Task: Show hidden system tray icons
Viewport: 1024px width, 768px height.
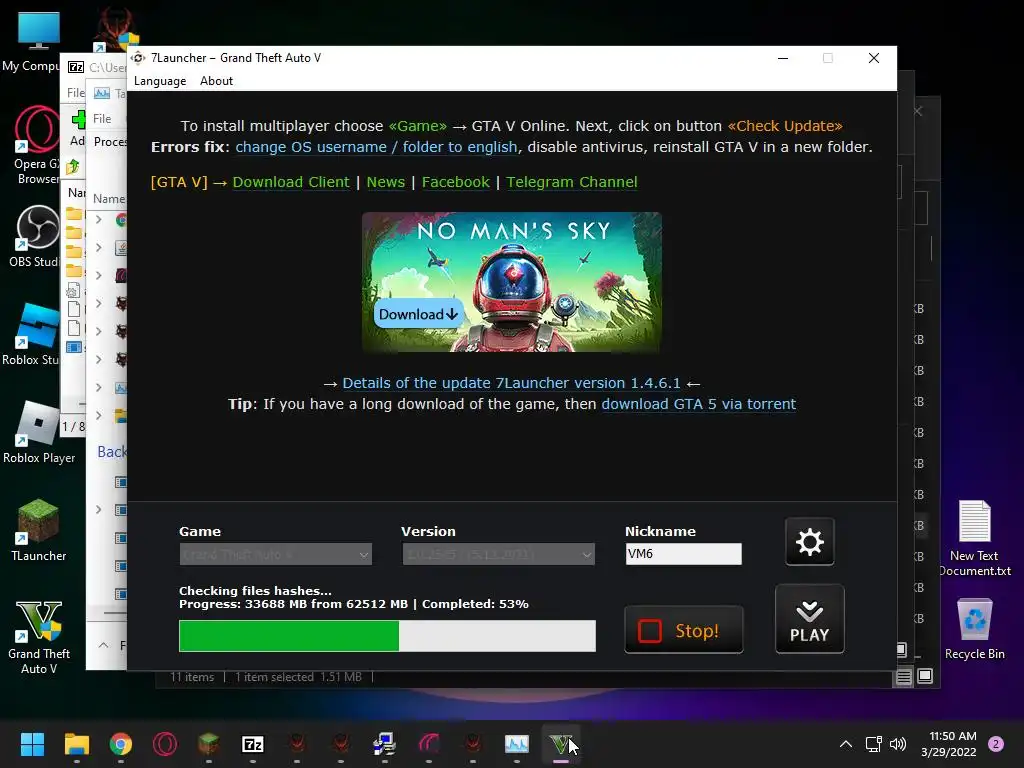Action: pyautogui.click(x=845, y=744)
